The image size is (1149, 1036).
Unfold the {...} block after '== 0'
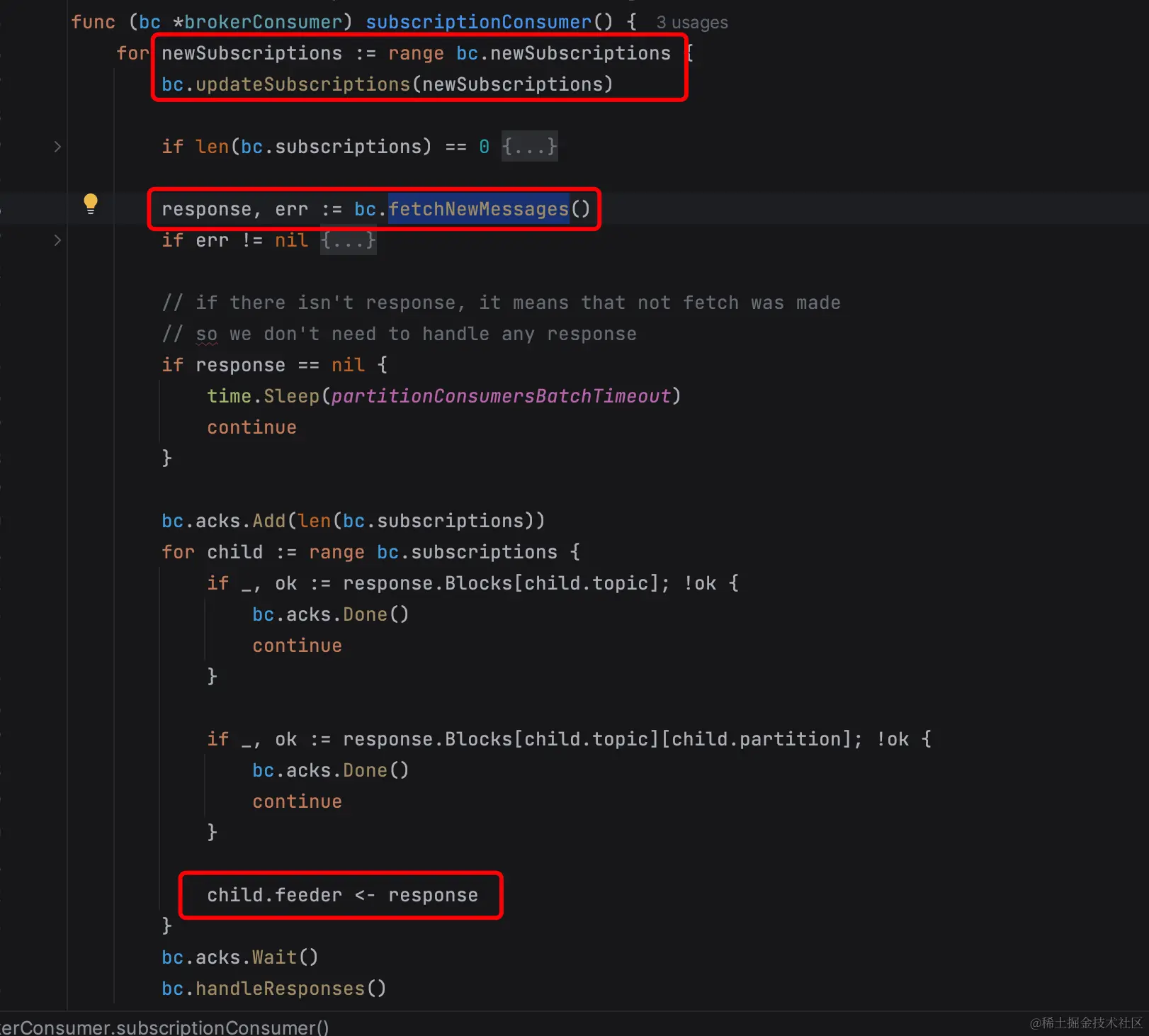[x=530, y=147]
